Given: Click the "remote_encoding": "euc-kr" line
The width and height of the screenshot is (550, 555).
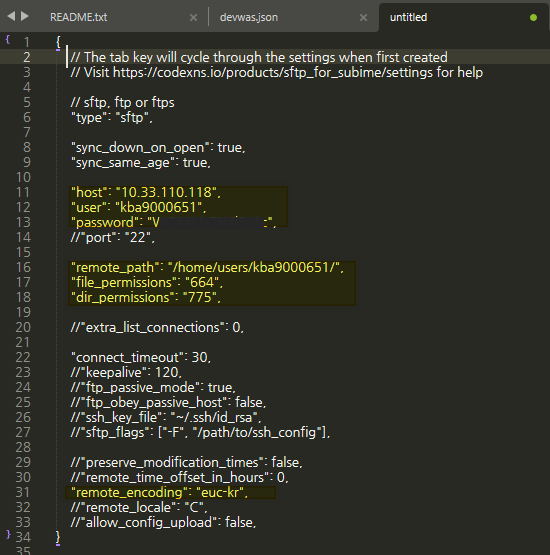Looking at the screenshot, I should tap(160, 492).
